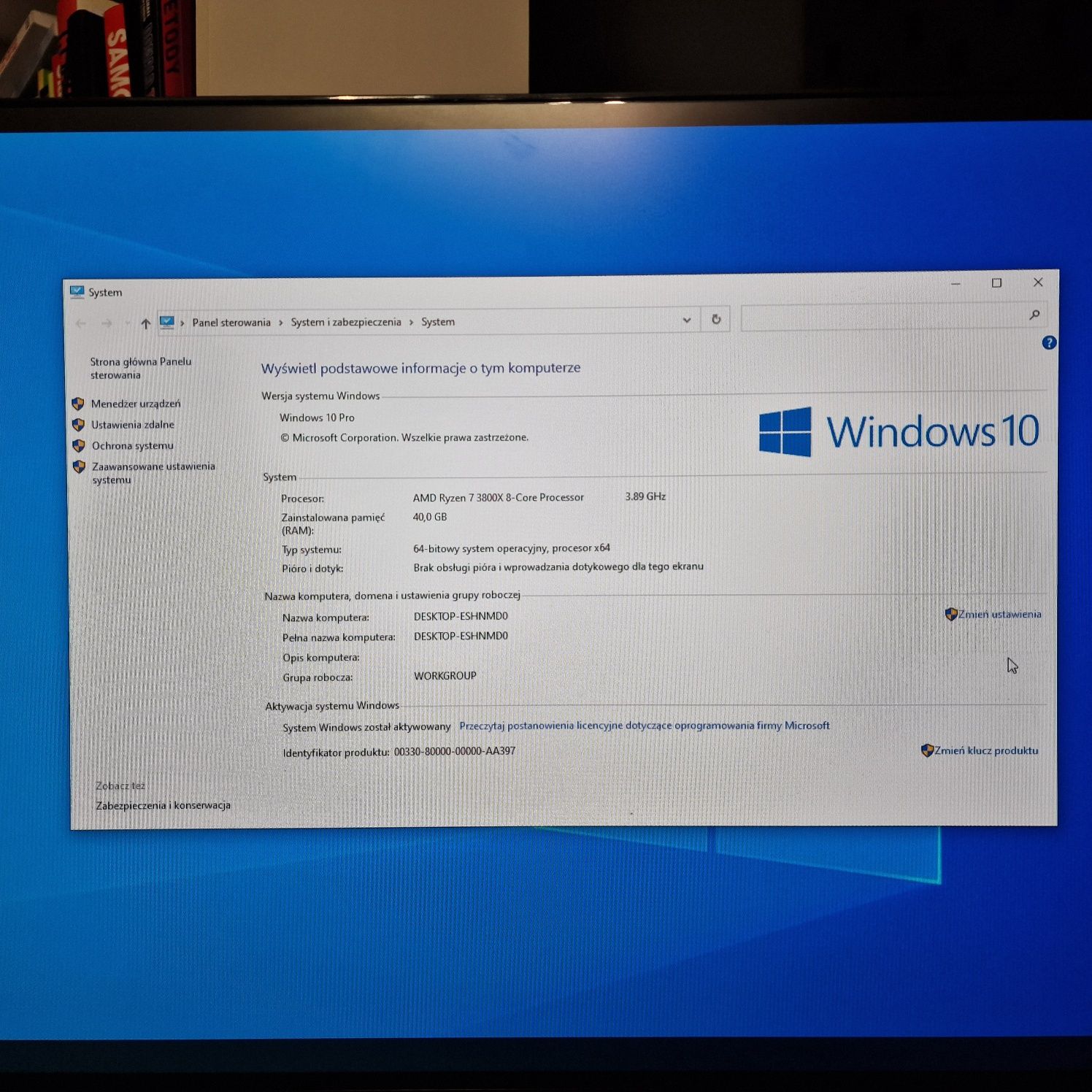Refresh the System page
The height and width of the screenshot is (1092, 1092).
716,319
